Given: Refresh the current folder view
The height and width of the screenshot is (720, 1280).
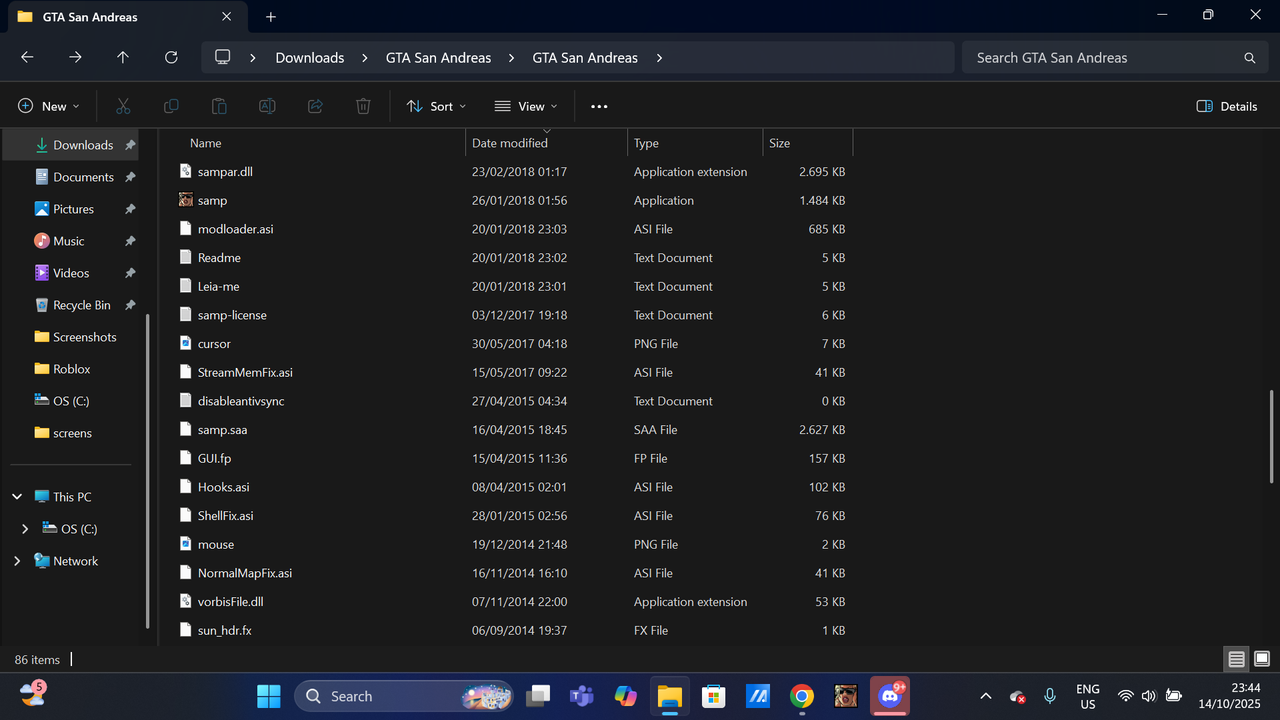Looking at the screenshot, I should click(171, 58).
